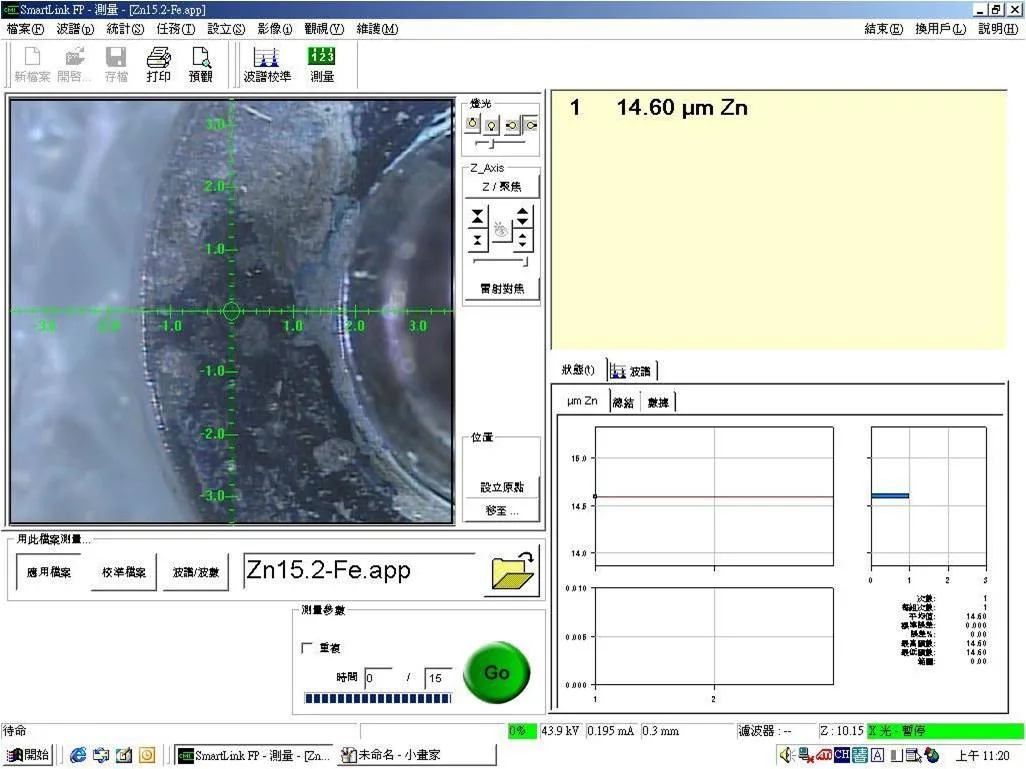The image size is (1026, 769).
Task: Click the small up-down arrows Z-axis icon
Action: pos(522,241)
